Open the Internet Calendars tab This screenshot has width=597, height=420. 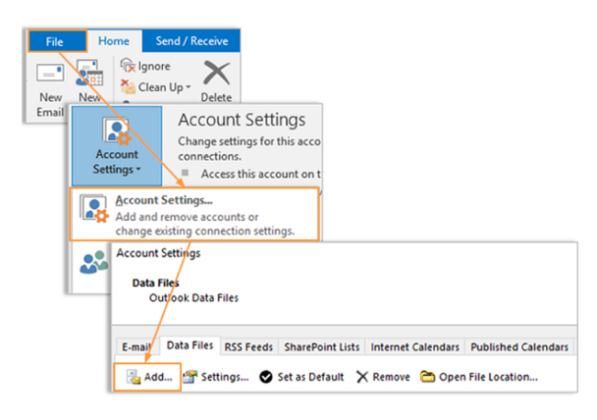[x=415, y=347]
